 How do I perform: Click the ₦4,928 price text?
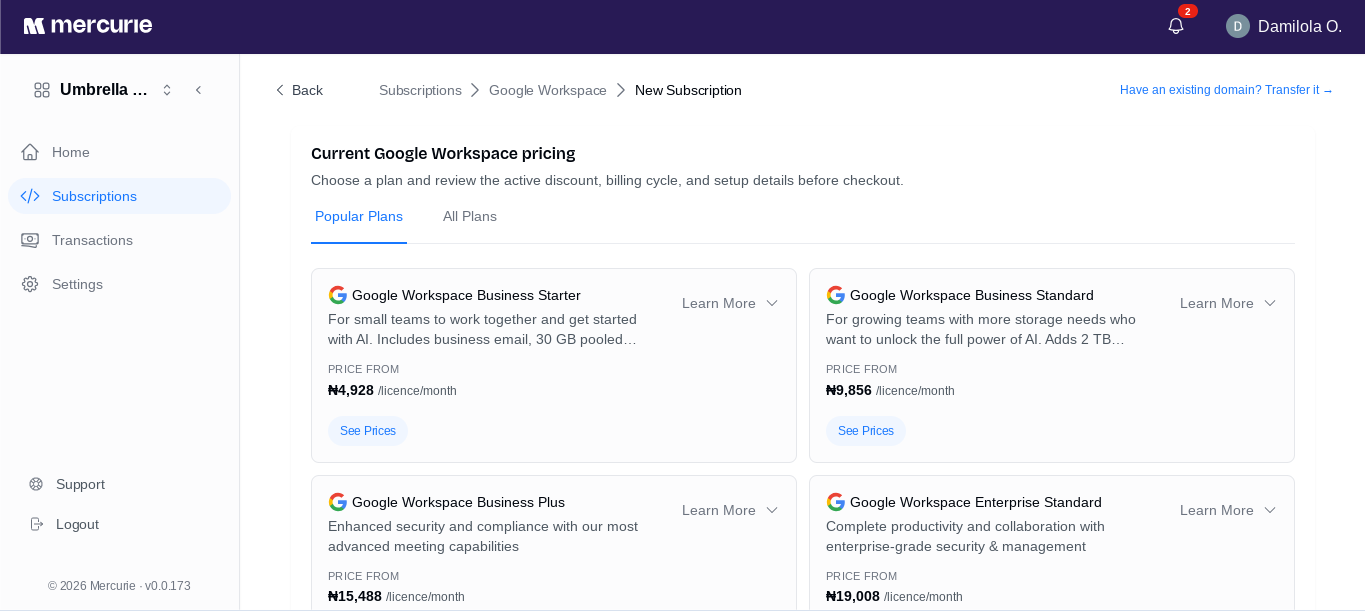(351, 390)
